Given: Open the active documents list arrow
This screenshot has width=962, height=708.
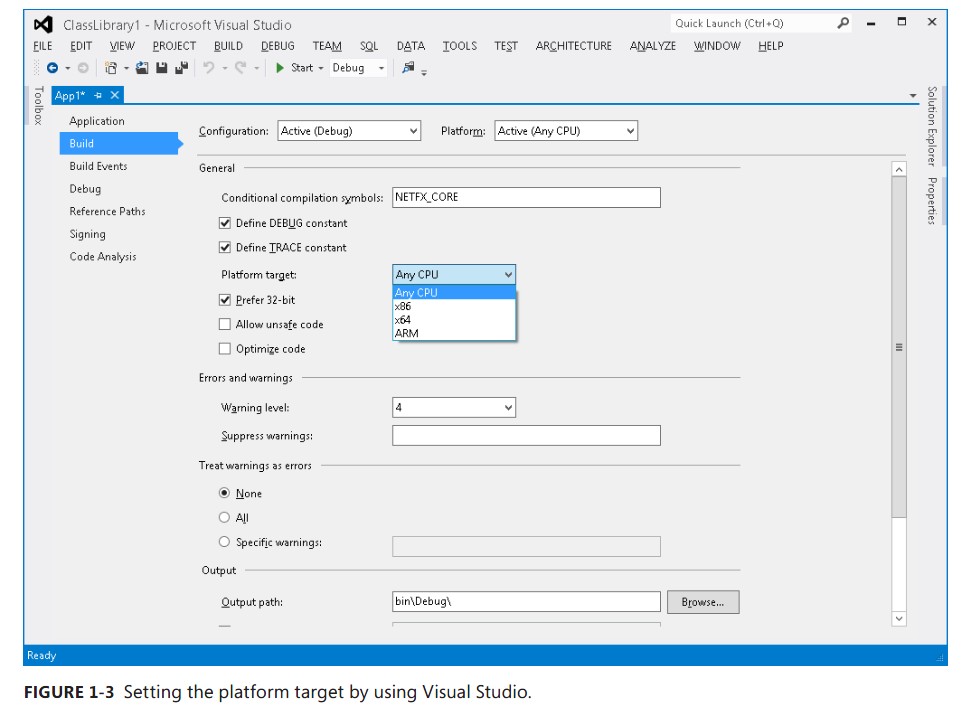Looking at the screenshot, I should [913, 96].
